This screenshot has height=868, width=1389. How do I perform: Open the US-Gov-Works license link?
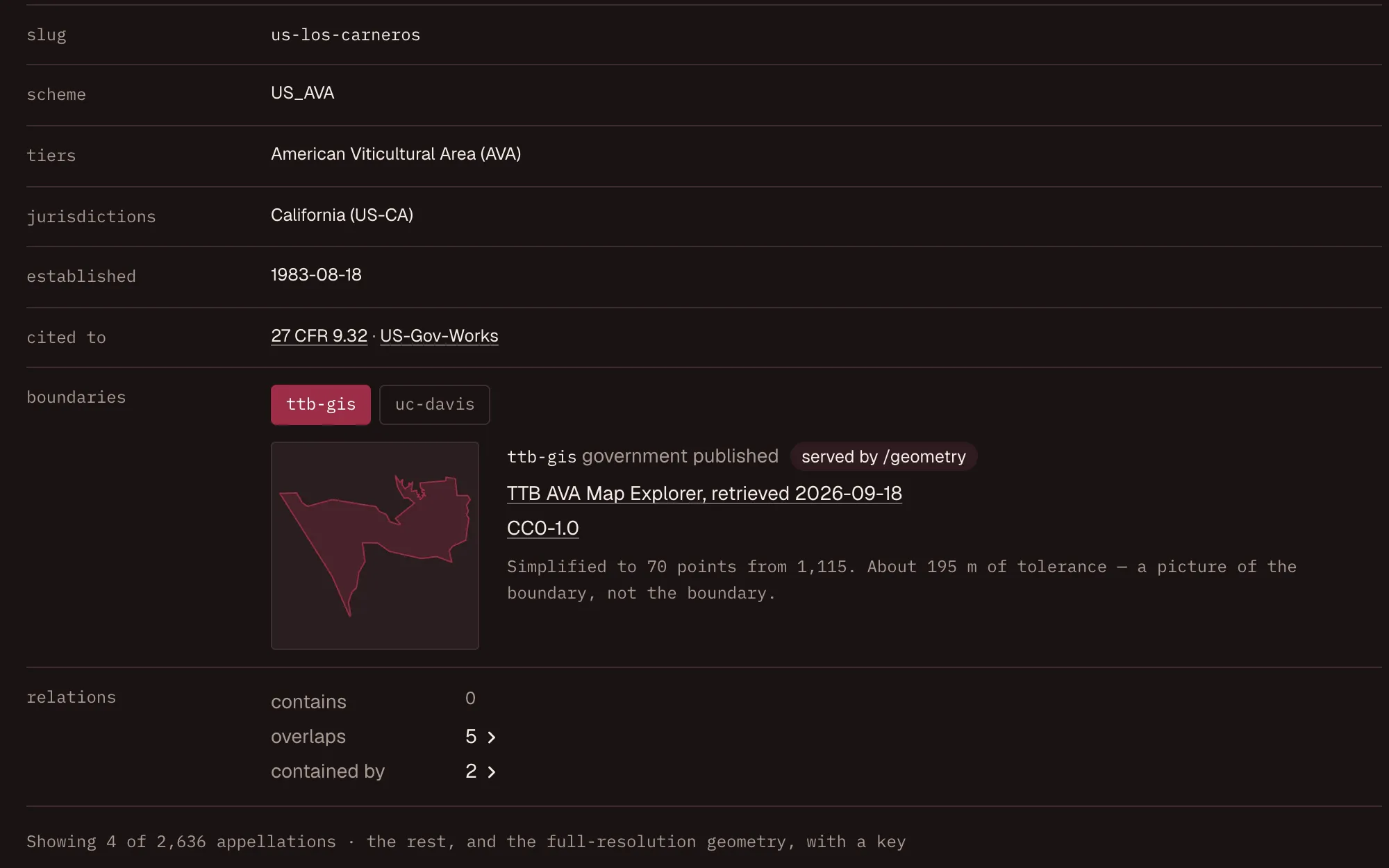click(439, 336)
